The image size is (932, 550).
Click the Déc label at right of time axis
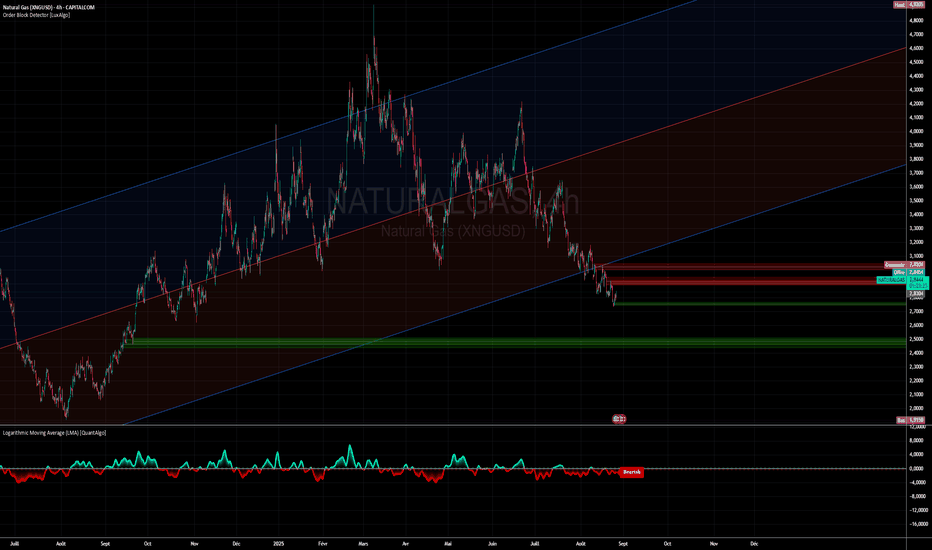tap(754, 543)
